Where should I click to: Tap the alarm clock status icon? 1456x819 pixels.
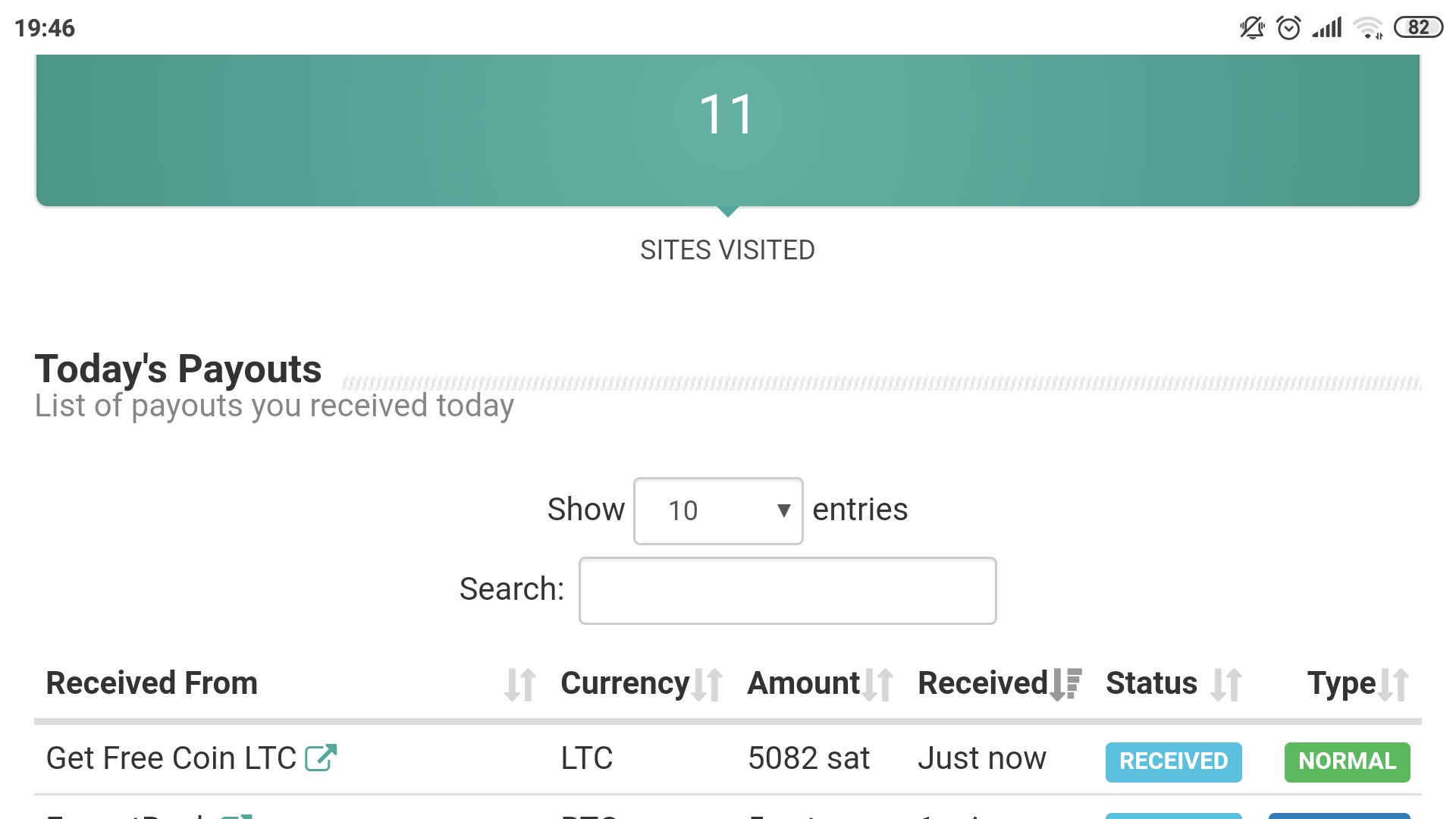[x=1288, y=28]
